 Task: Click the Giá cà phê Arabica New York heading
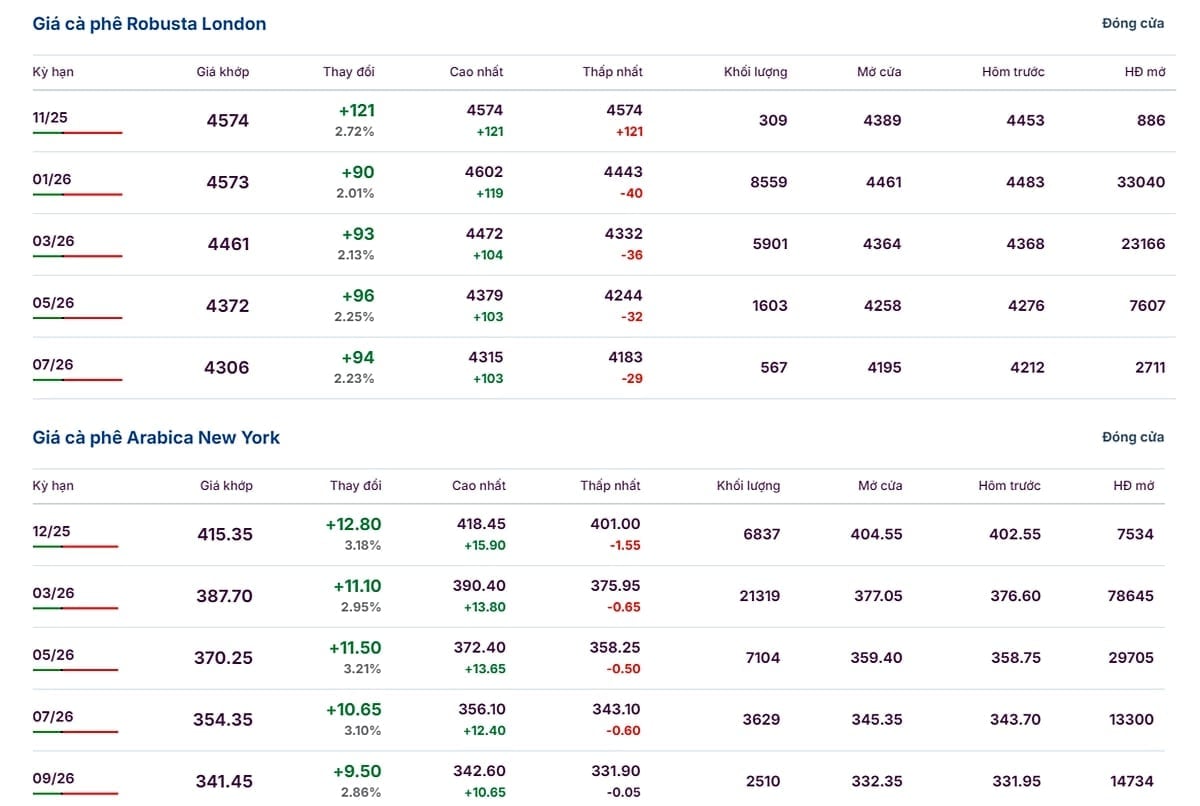[x=156, y=438]
